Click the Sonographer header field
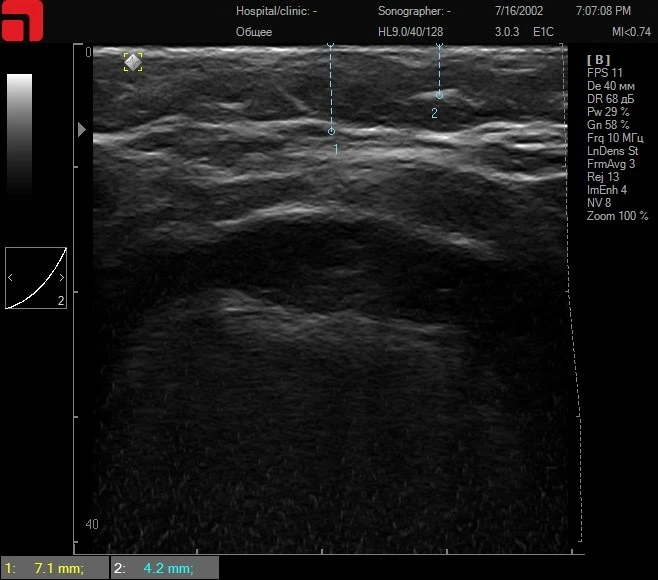658x580 pixels. tap(414, 11)
